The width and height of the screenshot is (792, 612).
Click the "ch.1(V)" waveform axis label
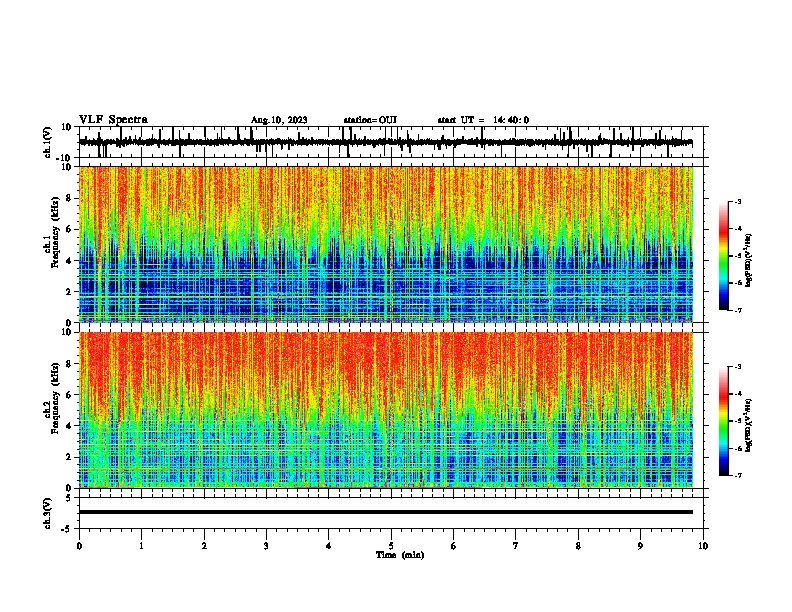click(x=48, y=142)
